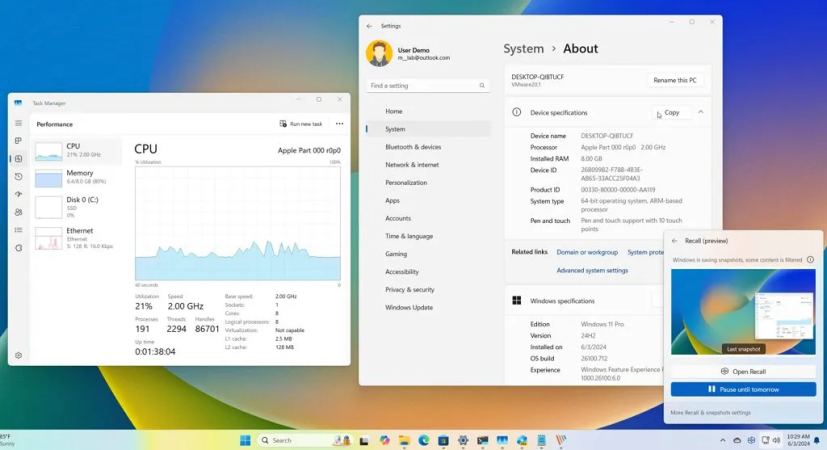Open Startup apps in Task Manager sidebar
The height and width of the screenshot is (450, 827).
point(18,194)
